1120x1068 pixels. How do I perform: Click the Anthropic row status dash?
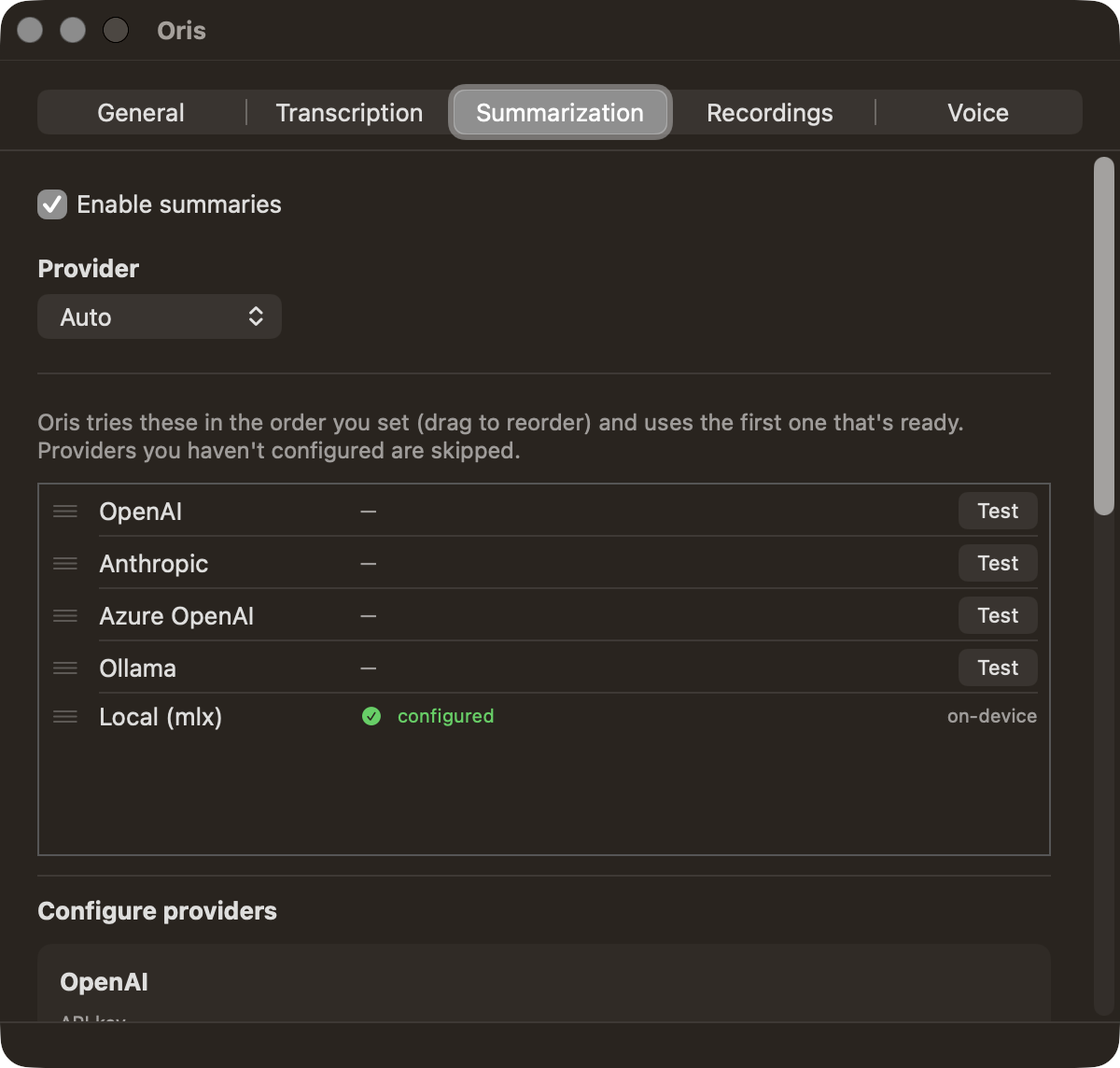pyautogui.click(x=369, y=564)
